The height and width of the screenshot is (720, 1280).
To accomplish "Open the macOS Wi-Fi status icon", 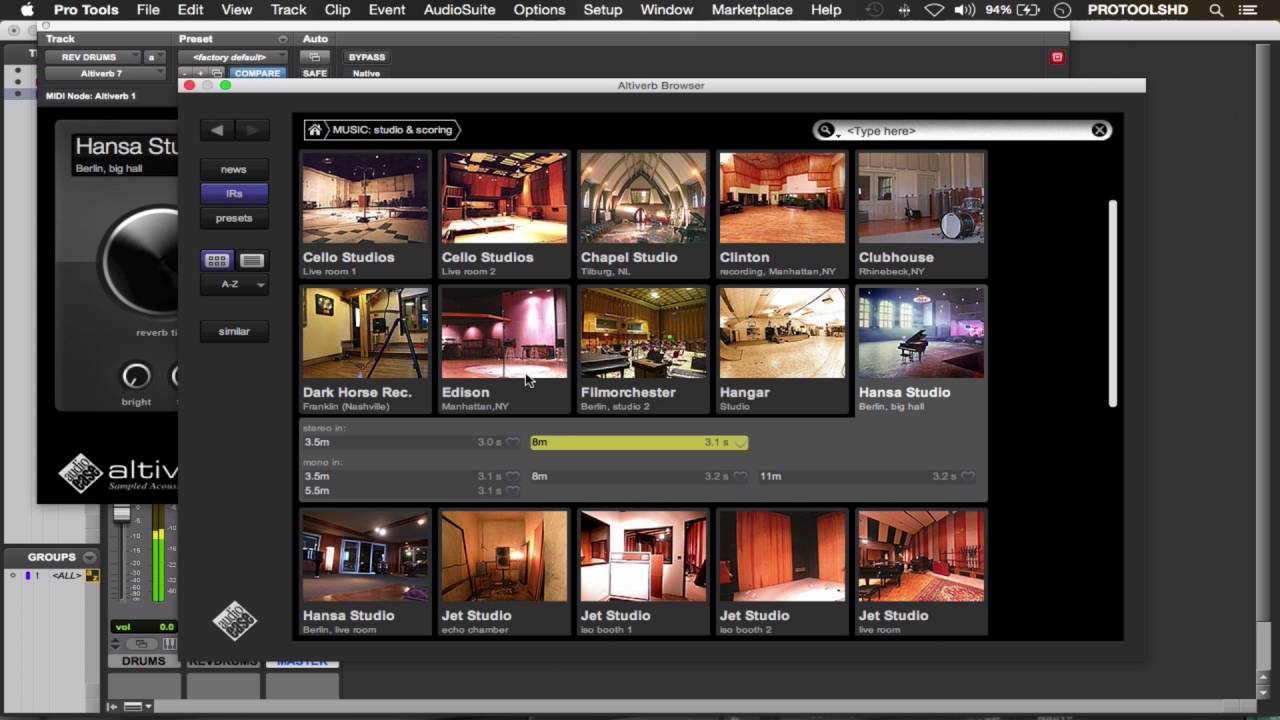I will pyautogui.click(x=934, y=10).
